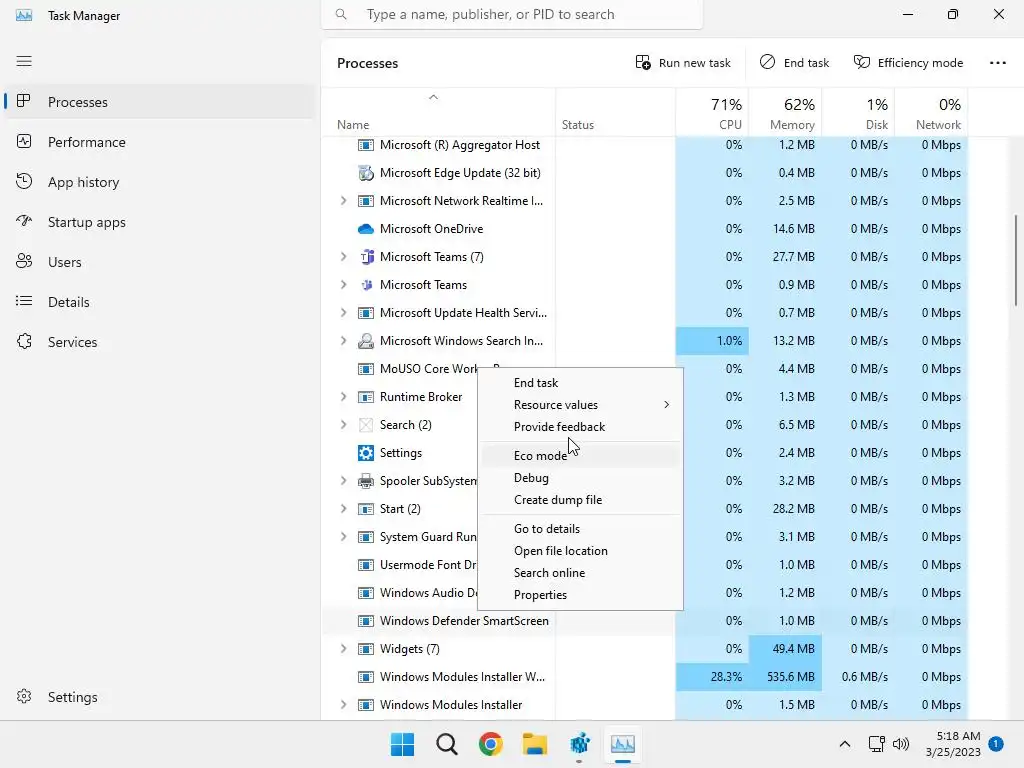Expand the Runtime Broker process
Image resolution: width=1024 pixels, height=768 pixels.
coord(344,396)
